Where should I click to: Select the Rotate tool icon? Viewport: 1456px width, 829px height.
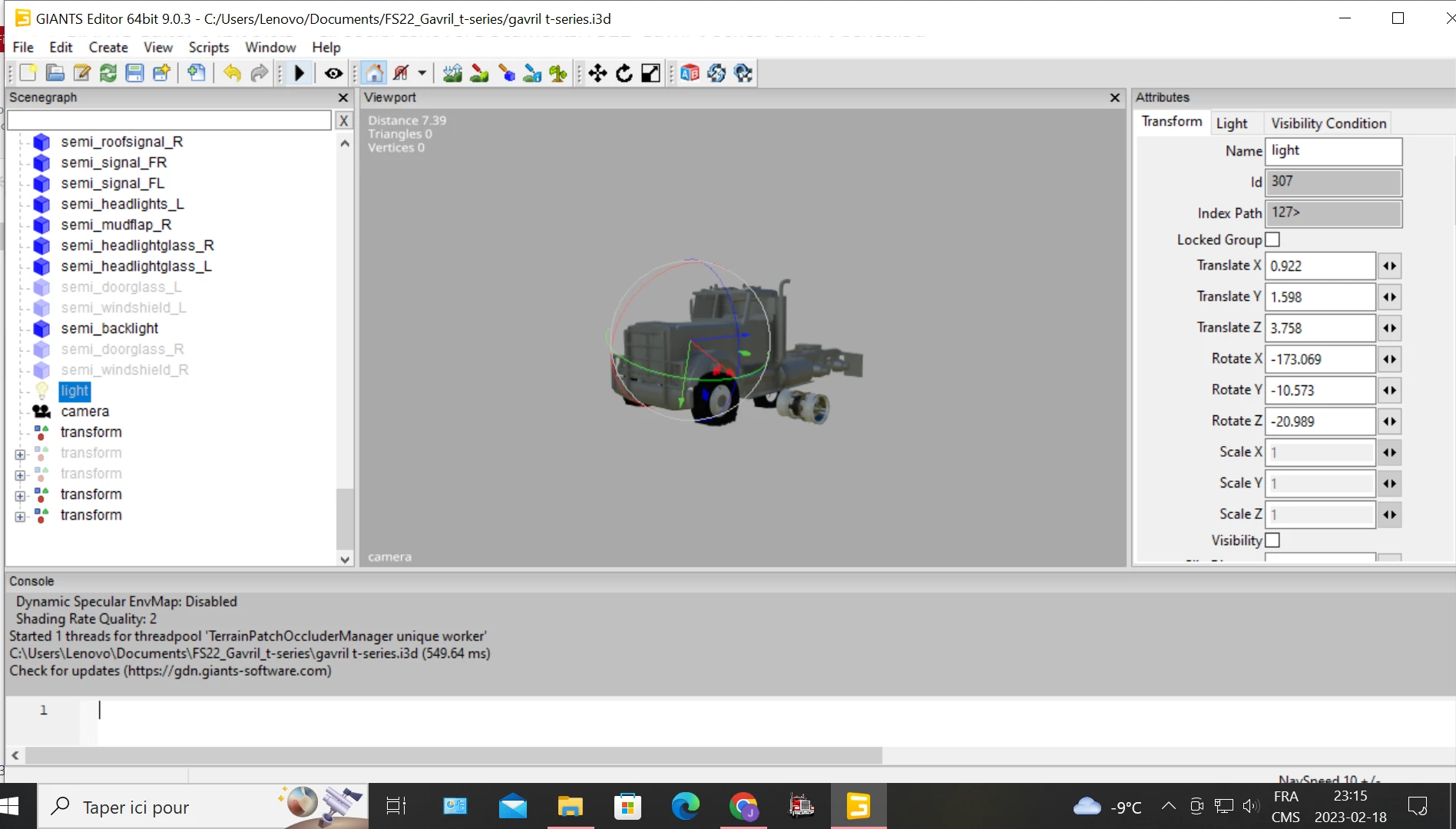[624, 73]
